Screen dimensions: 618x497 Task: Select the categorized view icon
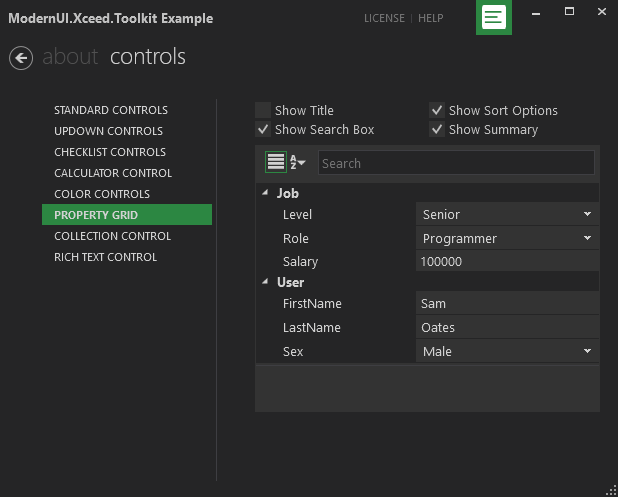click(x=276, y=162)
